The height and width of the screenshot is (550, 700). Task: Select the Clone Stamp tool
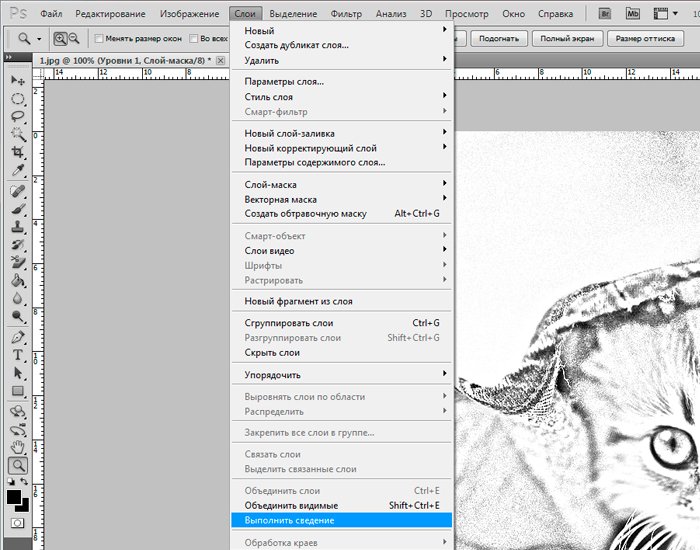click(x=17, y=227)
